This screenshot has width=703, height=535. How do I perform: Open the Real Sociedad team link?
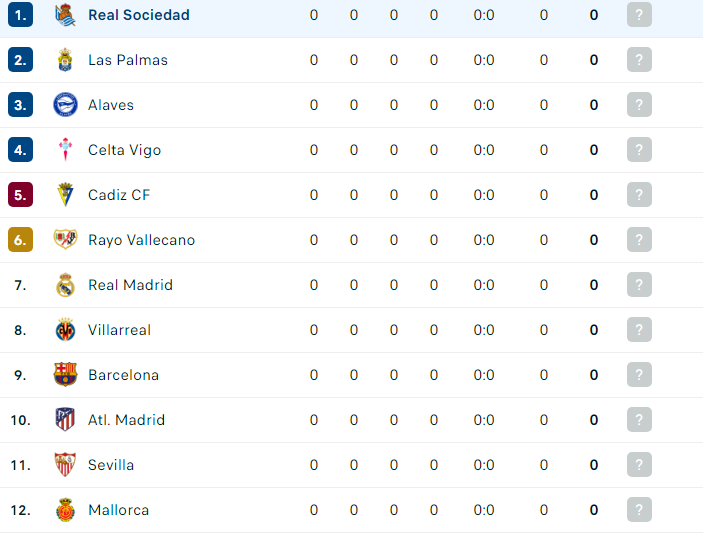click(x=139, y=15)
